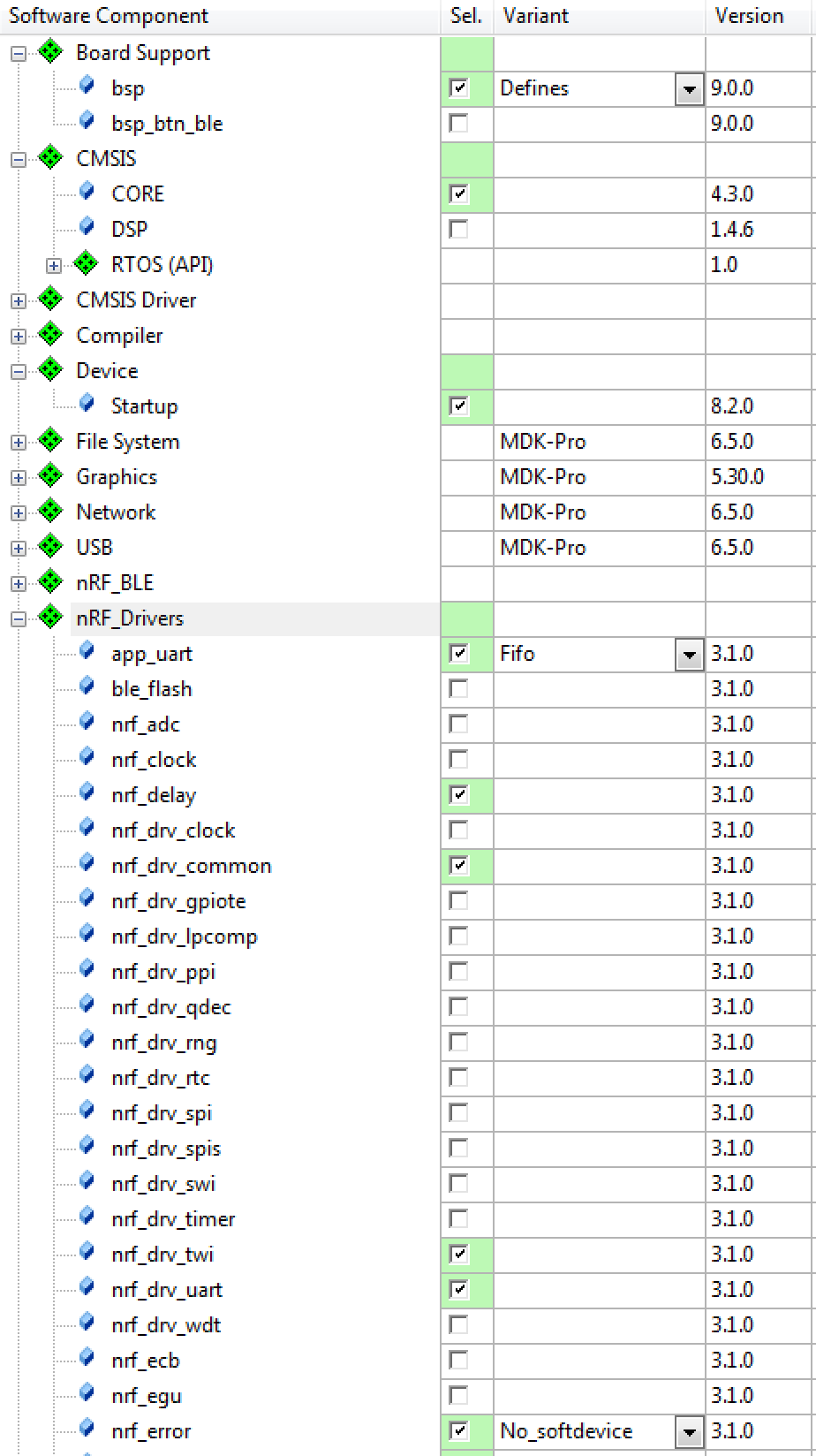Click the blue icon beside Startup
Image resolution: width=816 pixels, height=1456 pixels.
(x=87, y=404)
